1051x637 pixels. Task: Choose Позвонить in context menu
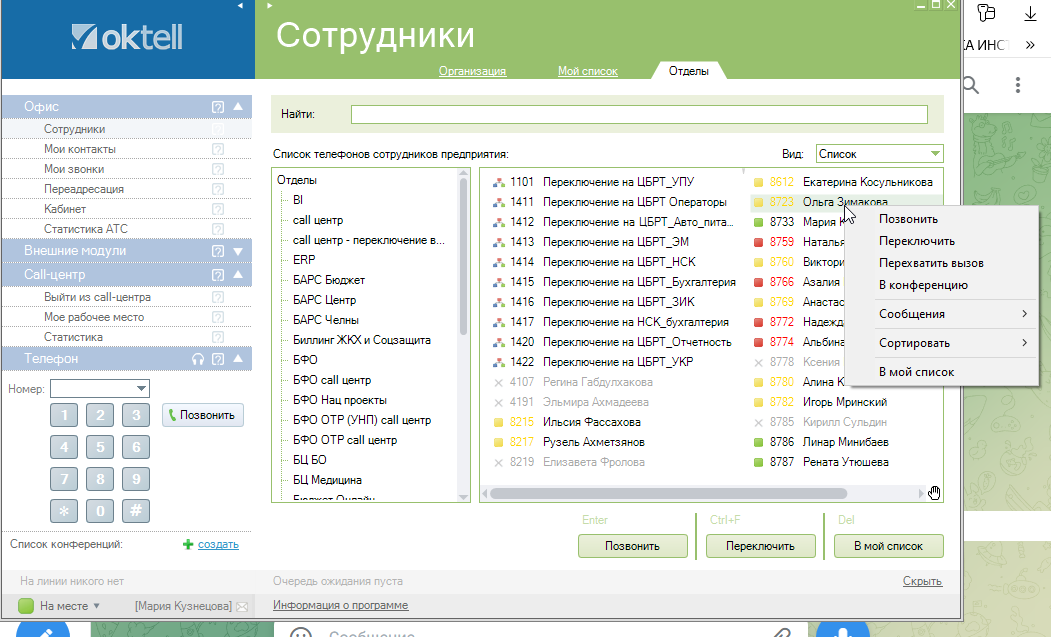coord(908,219)
